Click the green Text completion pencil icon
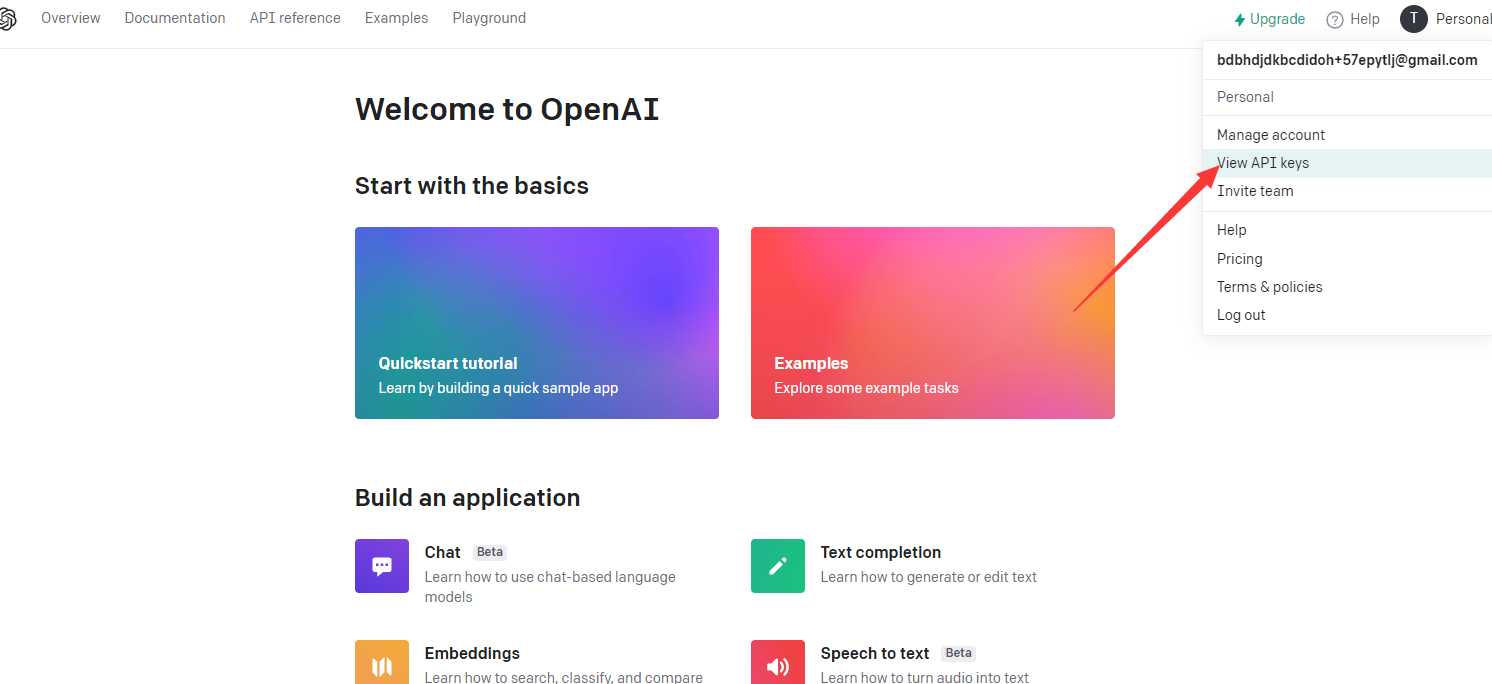The width and height of the screenshot is (1492, 684). click(778, 566)
